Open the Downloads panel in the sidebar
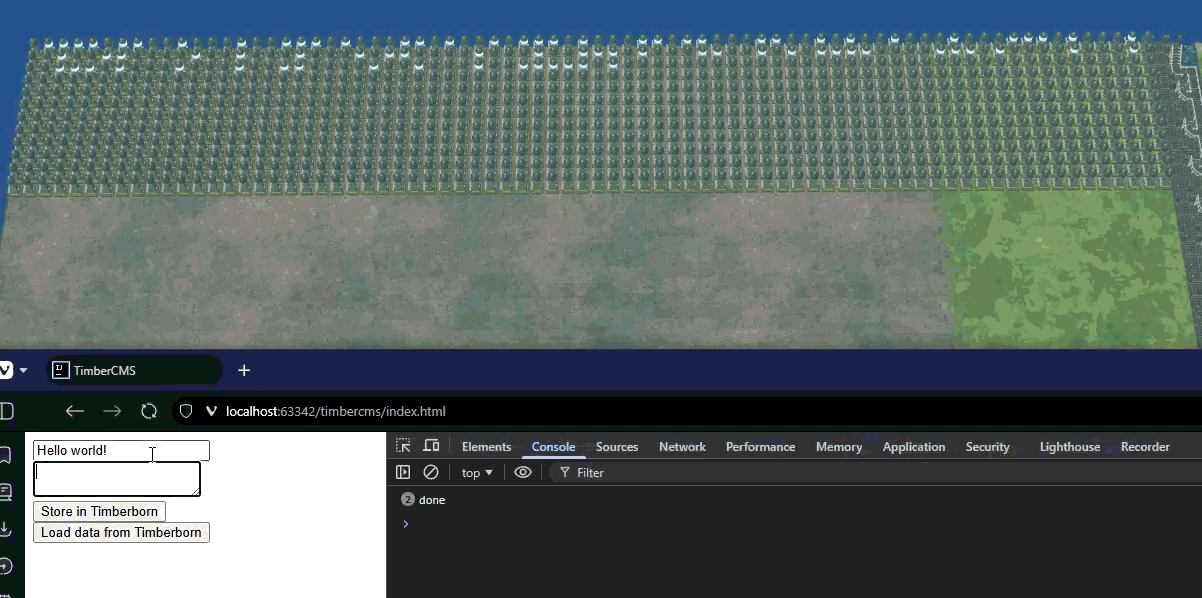Viewport: 1202px width, 598px height. click(x=5, y=529)
